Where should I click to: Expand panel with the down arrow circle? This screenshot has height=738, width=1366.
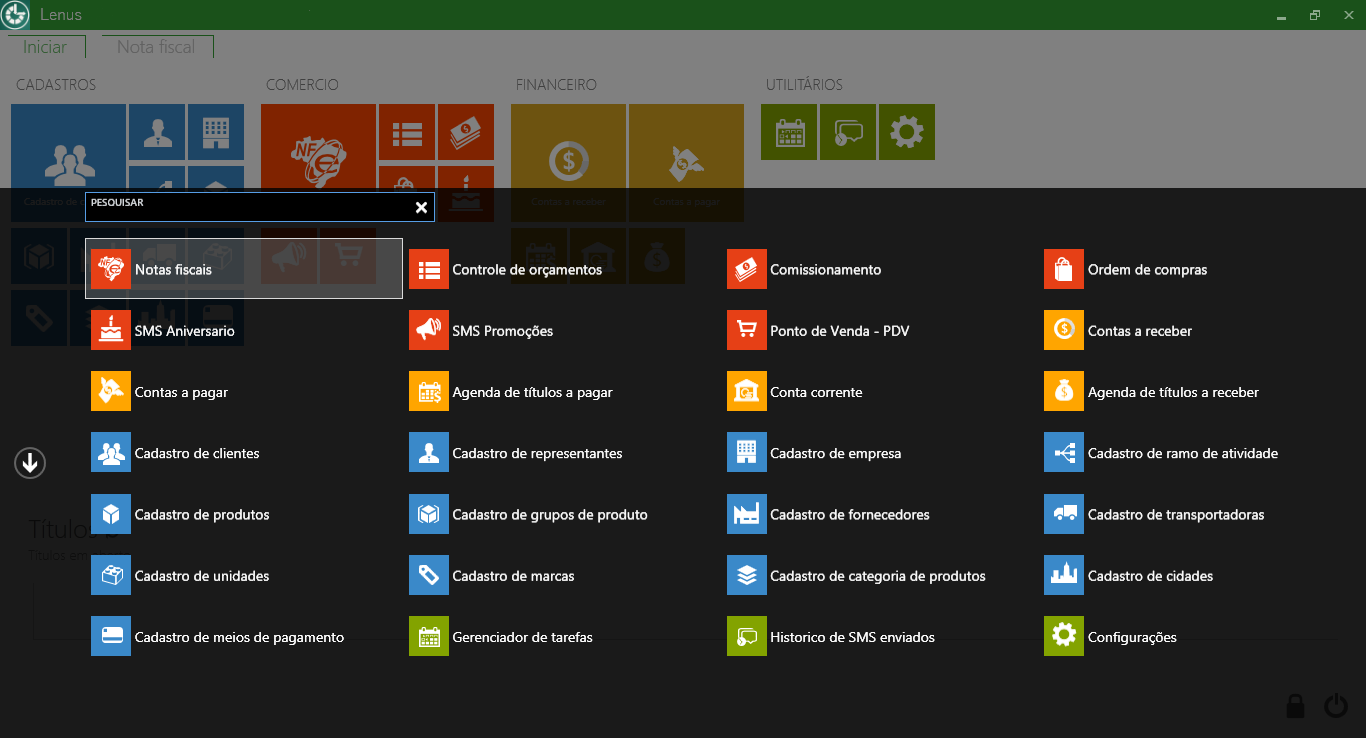click(x=30, y=462)
